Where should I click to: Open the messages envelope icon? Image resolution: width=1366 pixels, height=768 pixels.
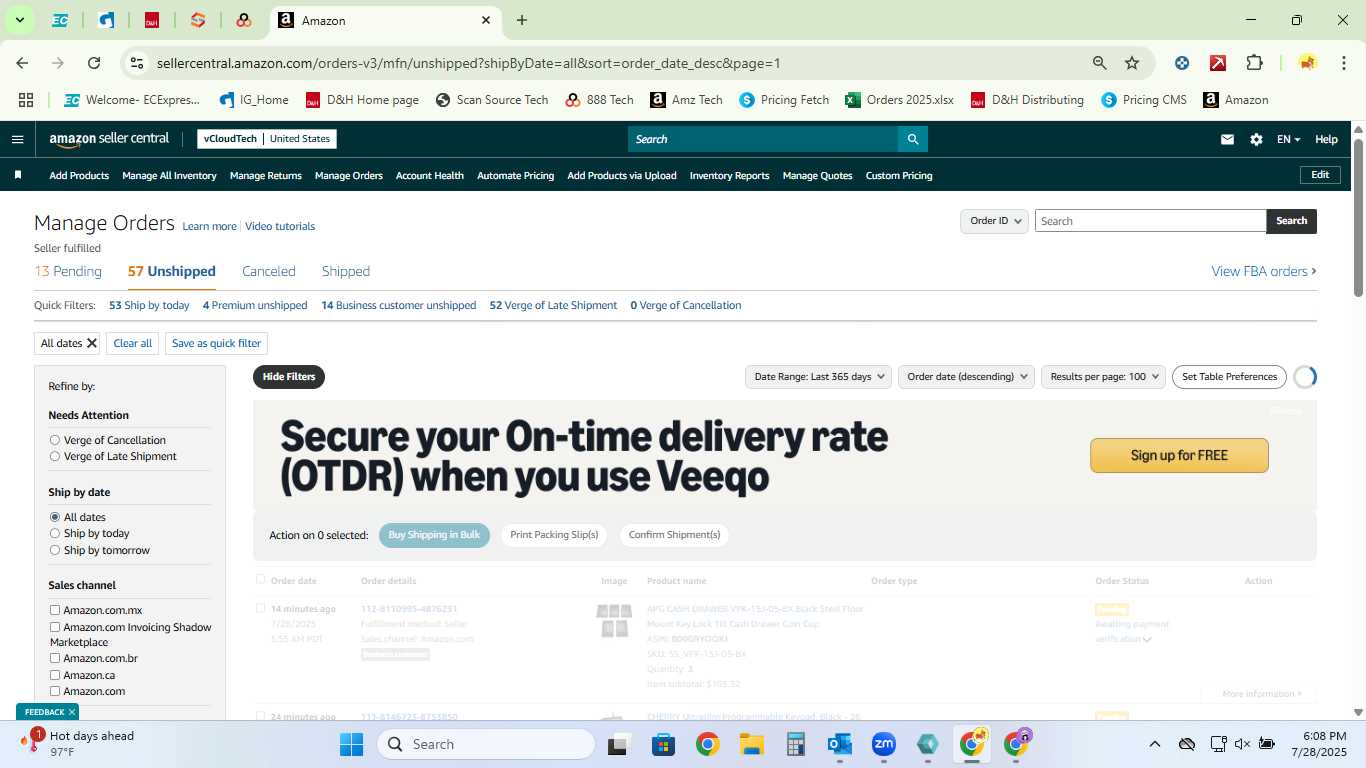[x=1227, y=140]
